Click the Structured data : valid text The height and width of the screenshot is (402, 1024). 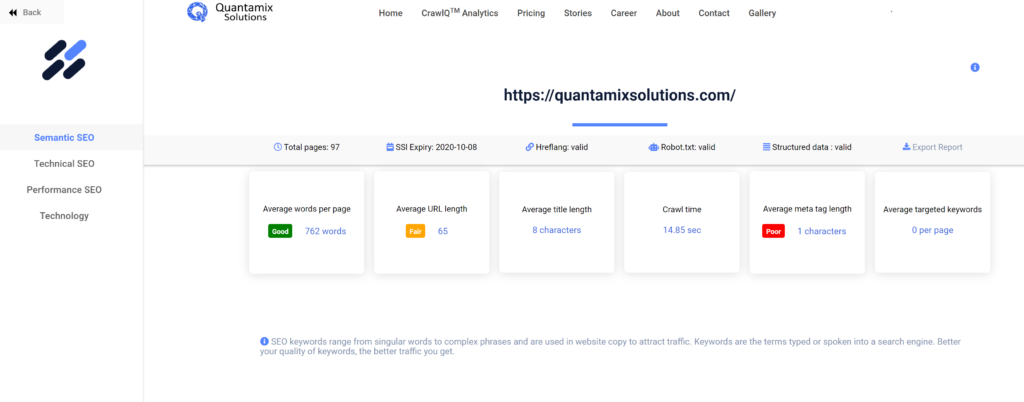coord(812,147)
